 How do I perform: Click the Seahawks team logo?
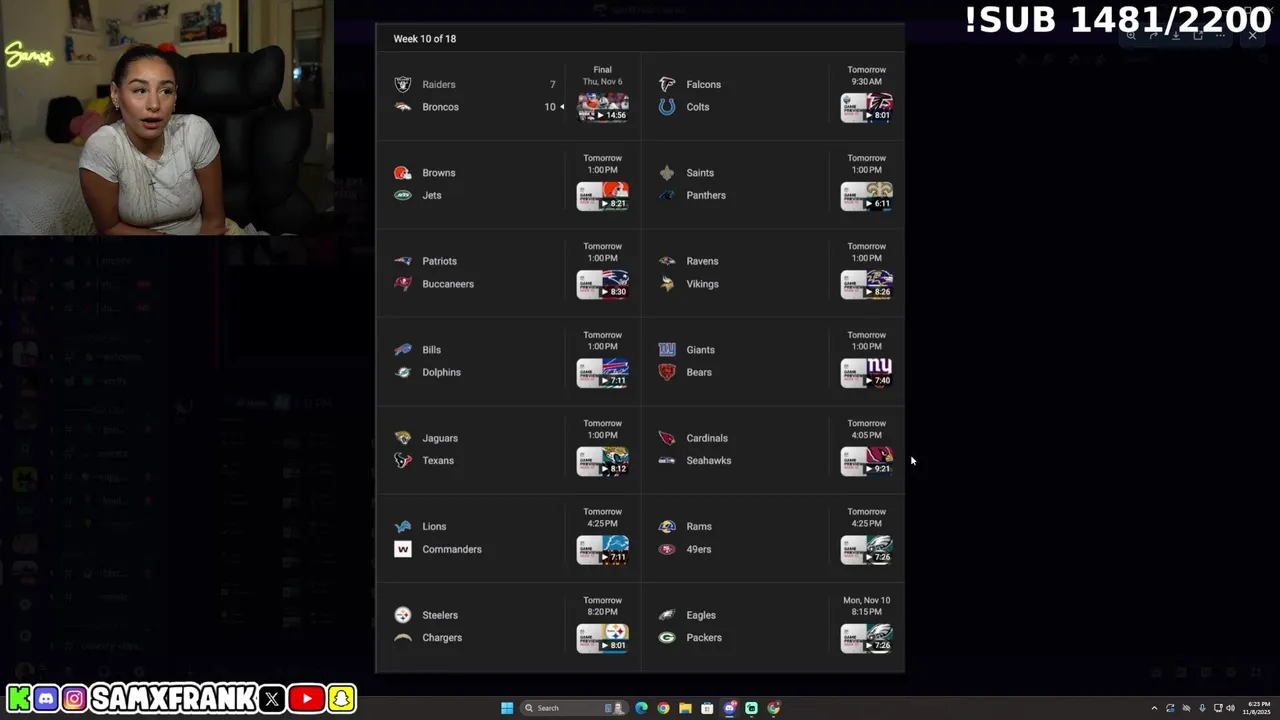pyautogui.click(x=667, y=461)
